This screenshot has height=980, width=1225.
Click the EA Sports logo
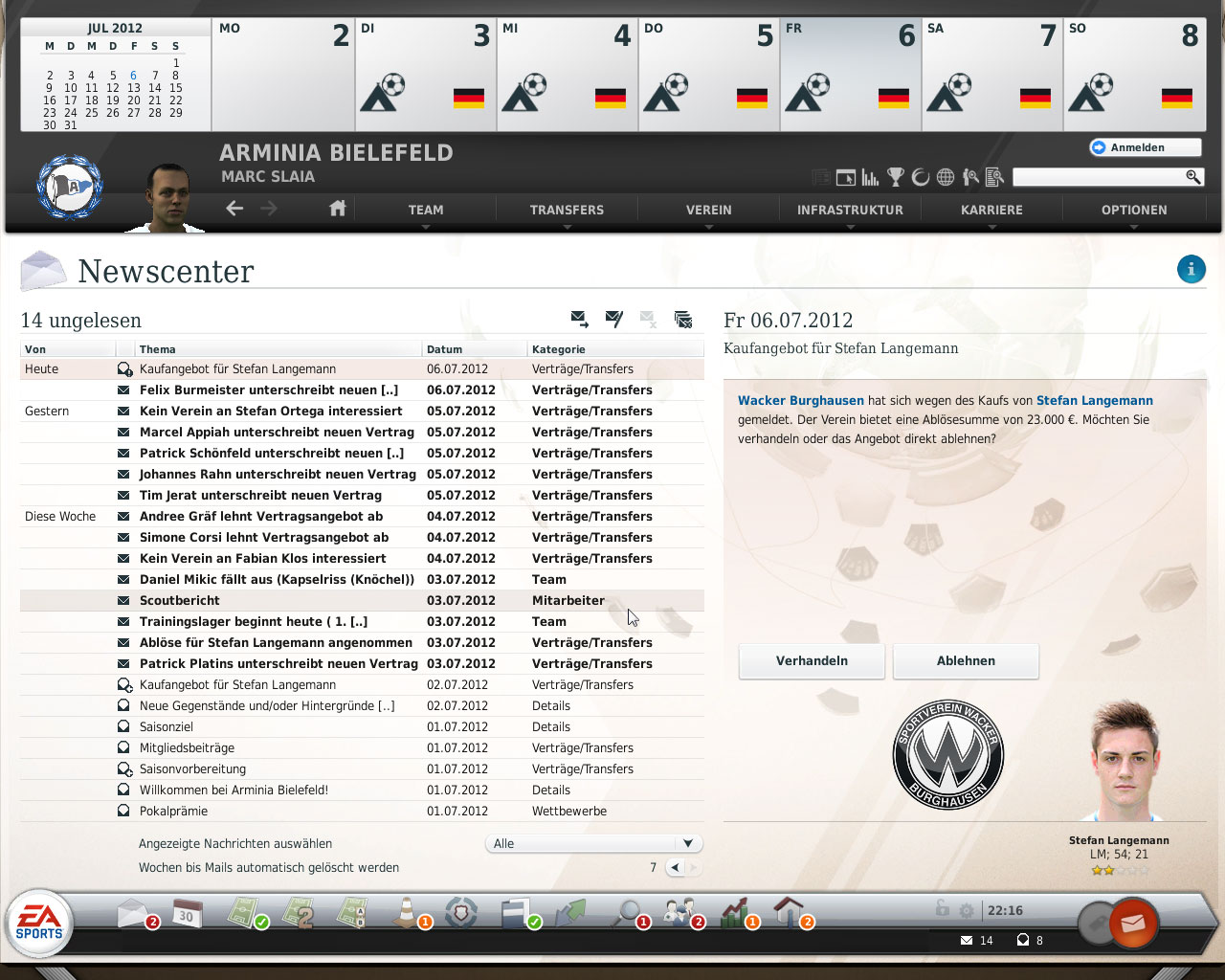point(39,924)
